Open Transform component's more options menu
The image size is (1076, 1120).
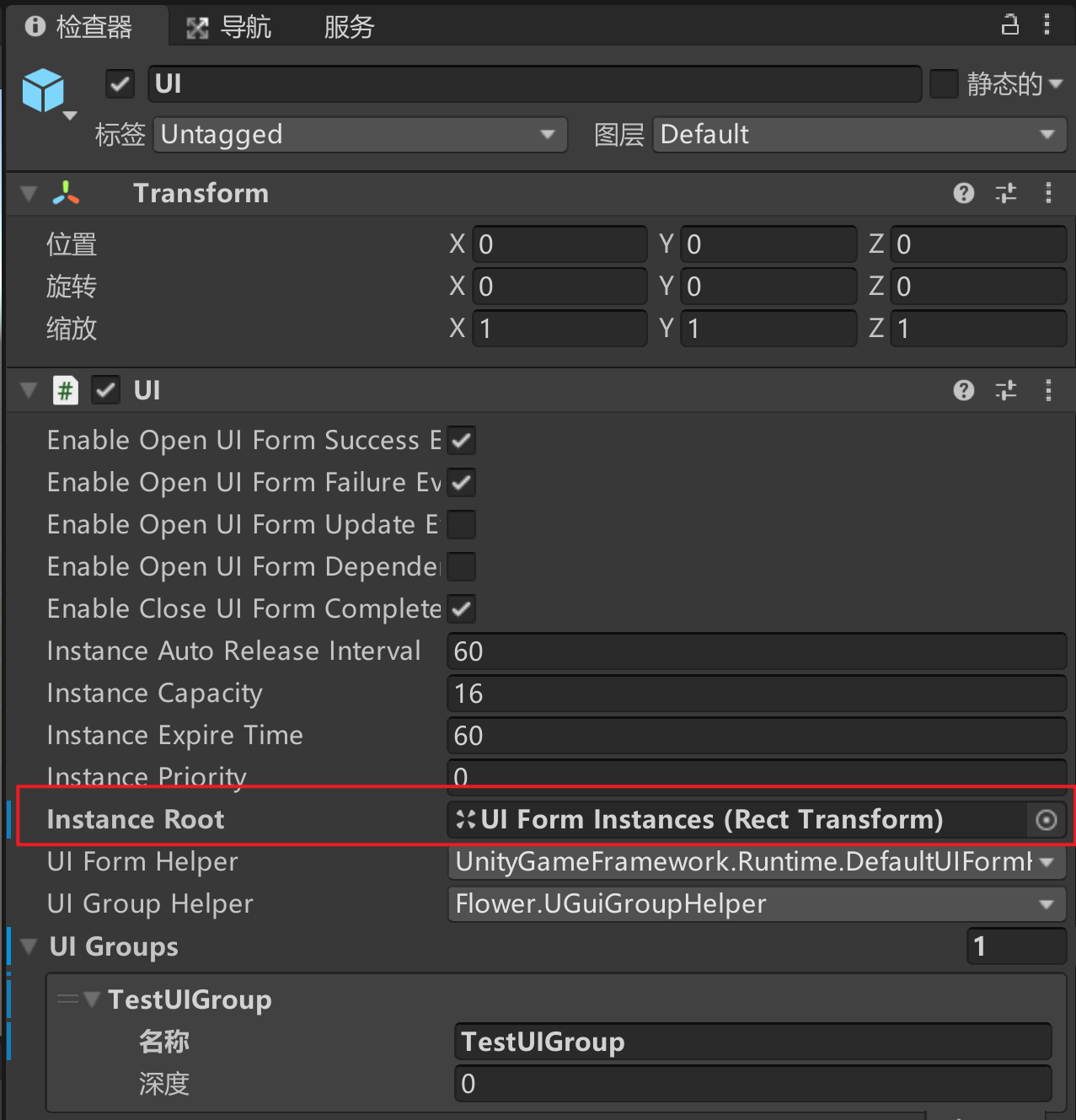tap(1048, 194)
